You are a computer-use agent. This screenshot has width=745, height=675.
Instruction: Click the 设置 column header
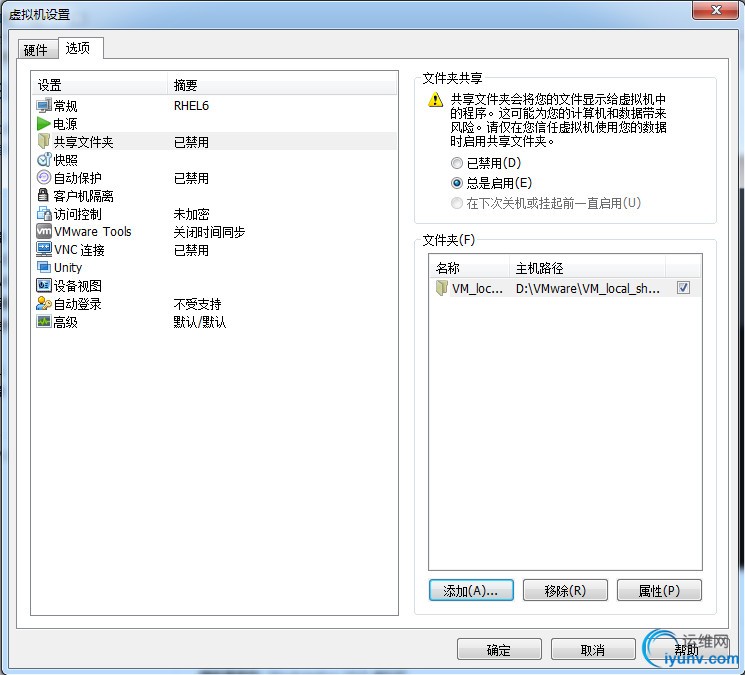pyautogui.click(x=99, y=85)
